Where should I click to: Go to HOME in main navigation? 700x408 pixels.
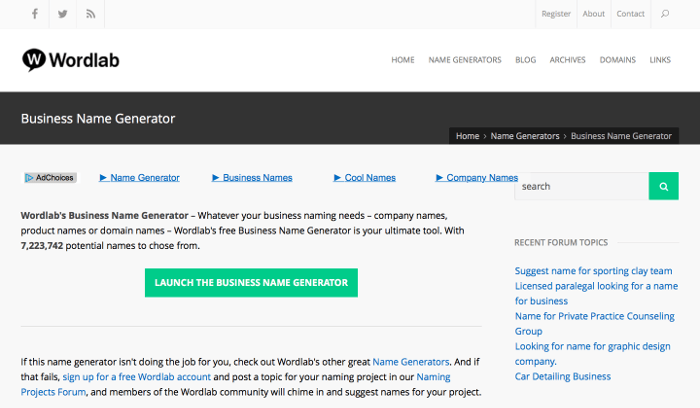pyautogui.click(x=403, y=60)
